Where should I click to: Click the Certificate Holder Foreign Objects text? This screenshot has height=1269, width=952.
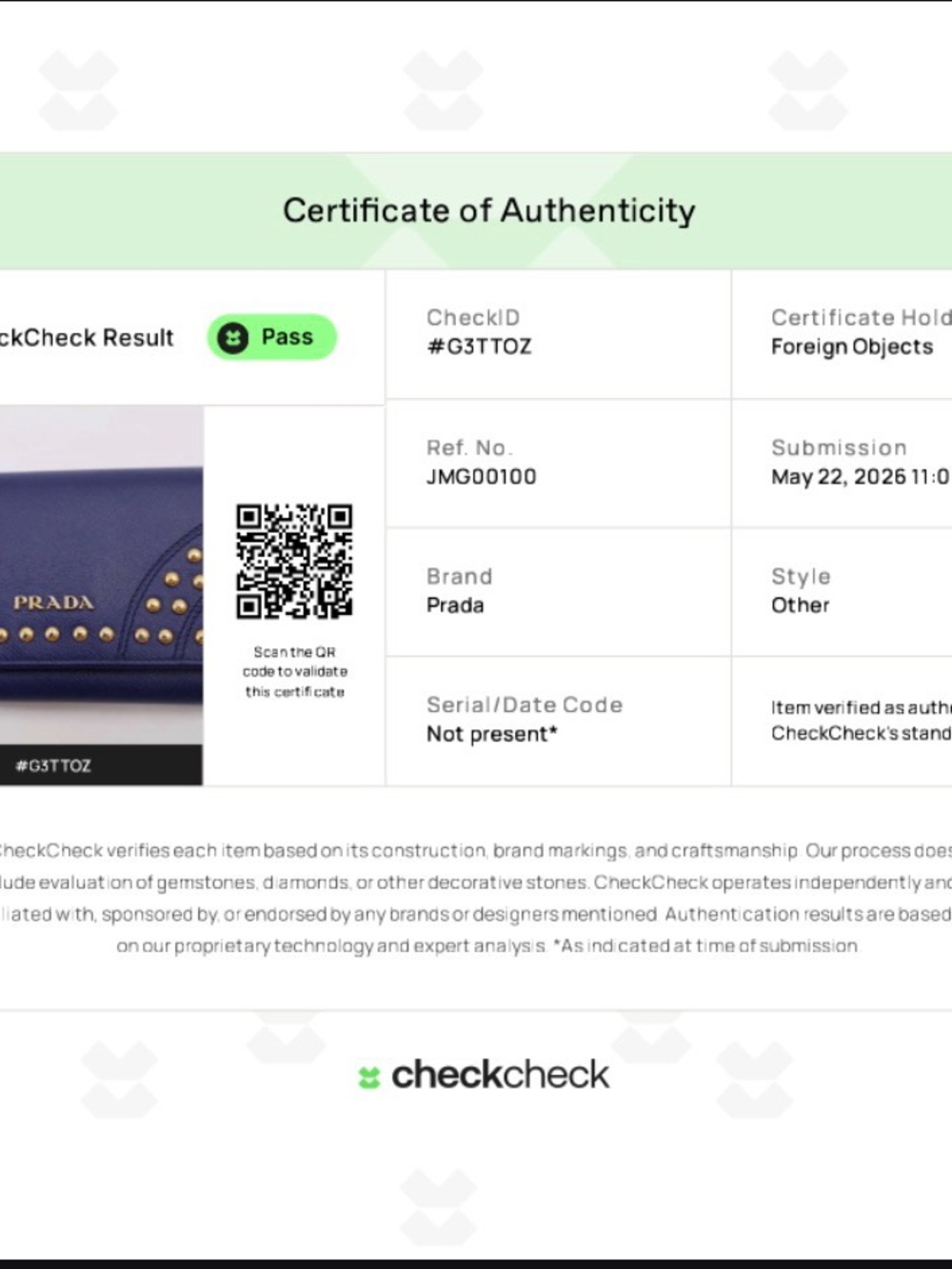852,347
